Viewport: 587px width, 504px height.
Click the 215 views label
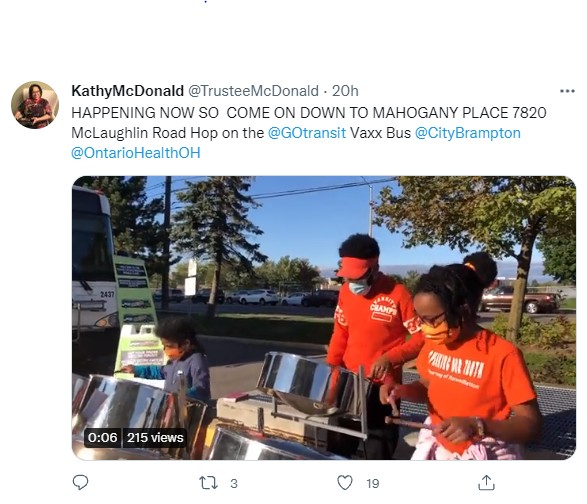pos(155,437)
